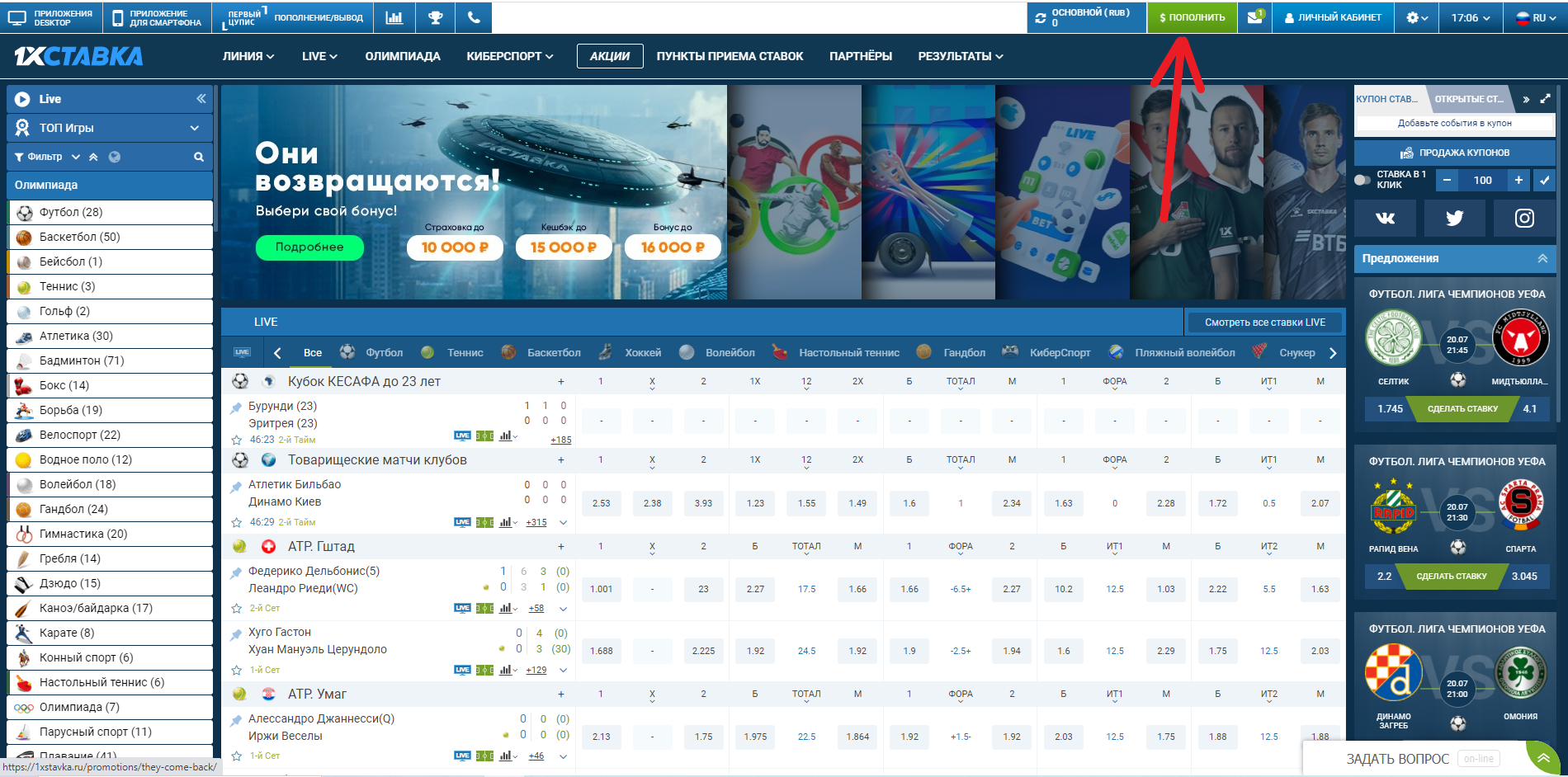Select the Футбол tab in LIVE section
Image resolution: width=1568 pixels, height=777 pixels.
[x=372, y=352]
